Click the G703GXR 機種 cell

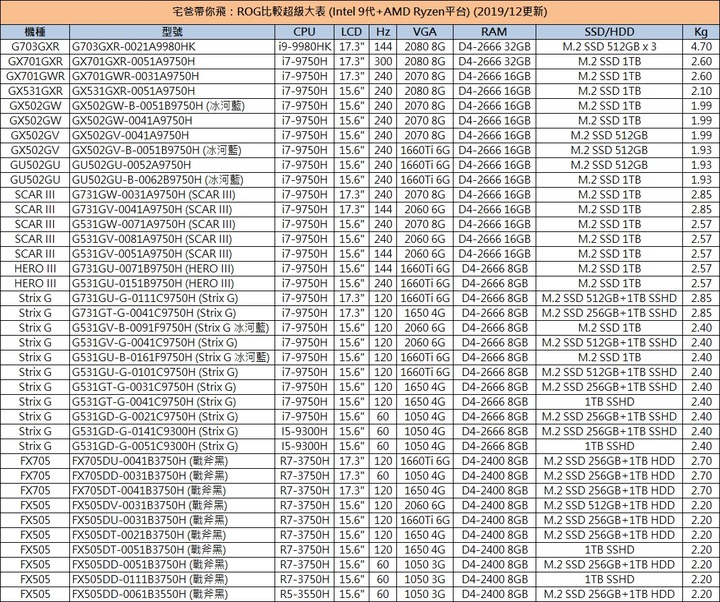tap(35, 47)
